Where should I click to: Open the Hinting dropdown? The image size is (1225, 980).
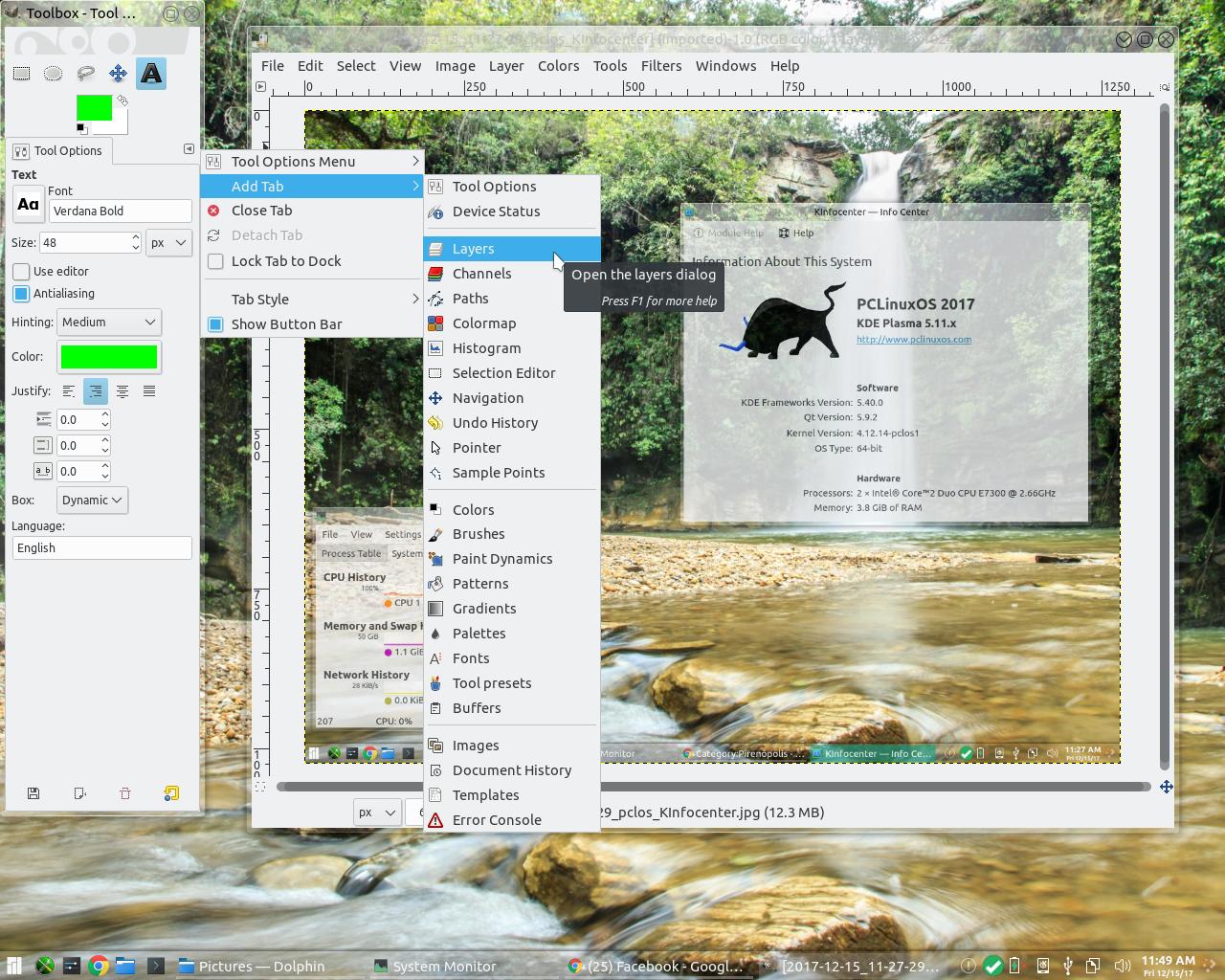coord(108,323)
